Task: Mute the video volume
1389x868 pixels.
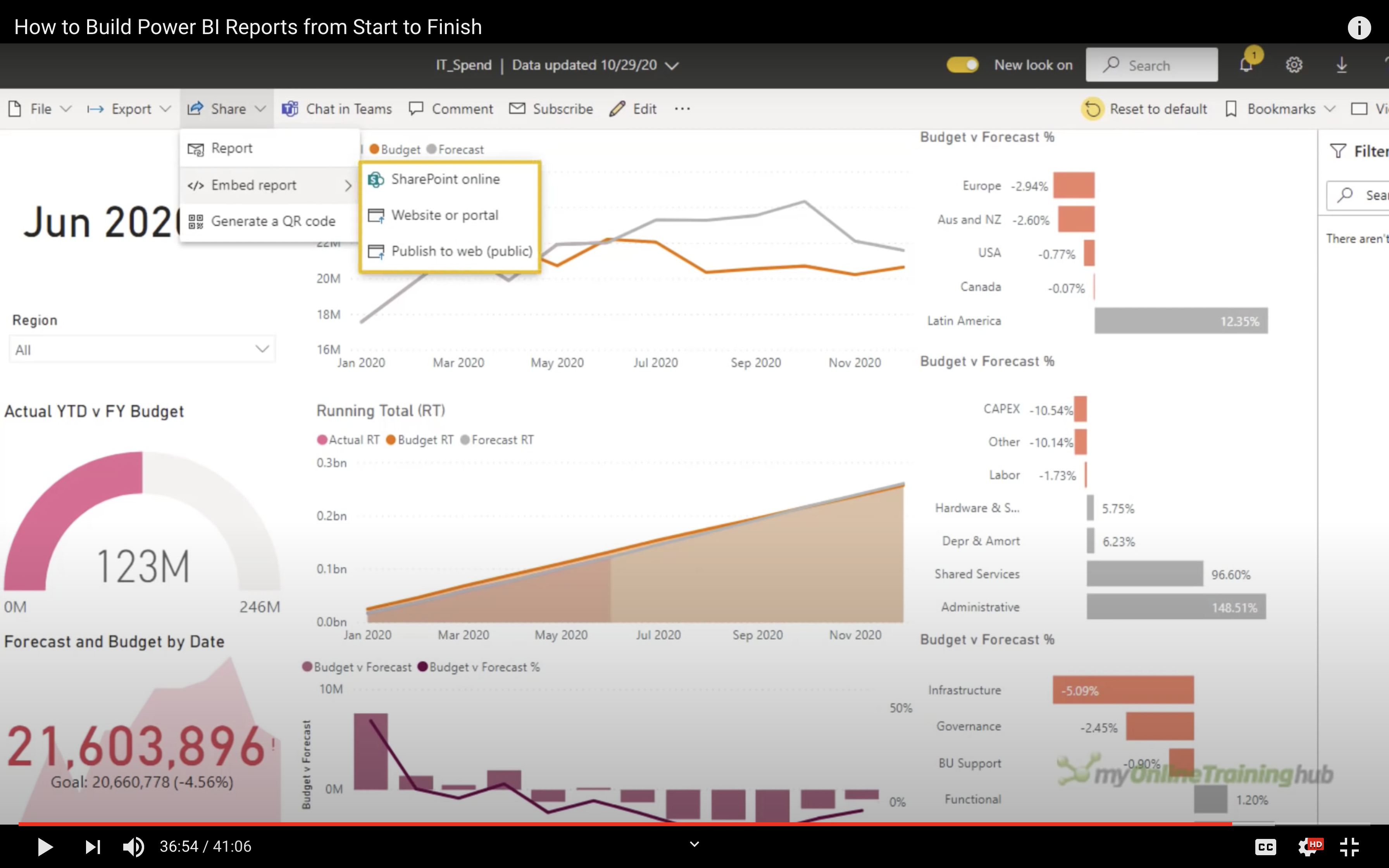Action: click(x=133, y=846)
